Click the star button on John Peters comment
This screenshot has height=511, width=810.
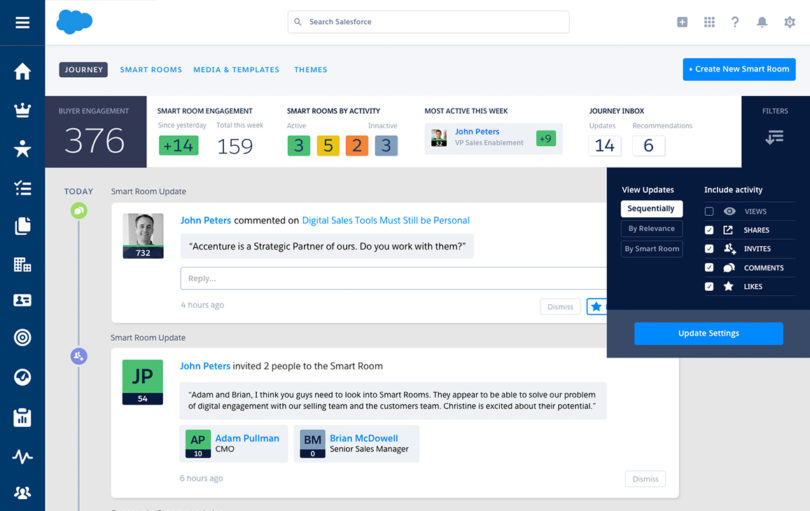pos(597,306)
